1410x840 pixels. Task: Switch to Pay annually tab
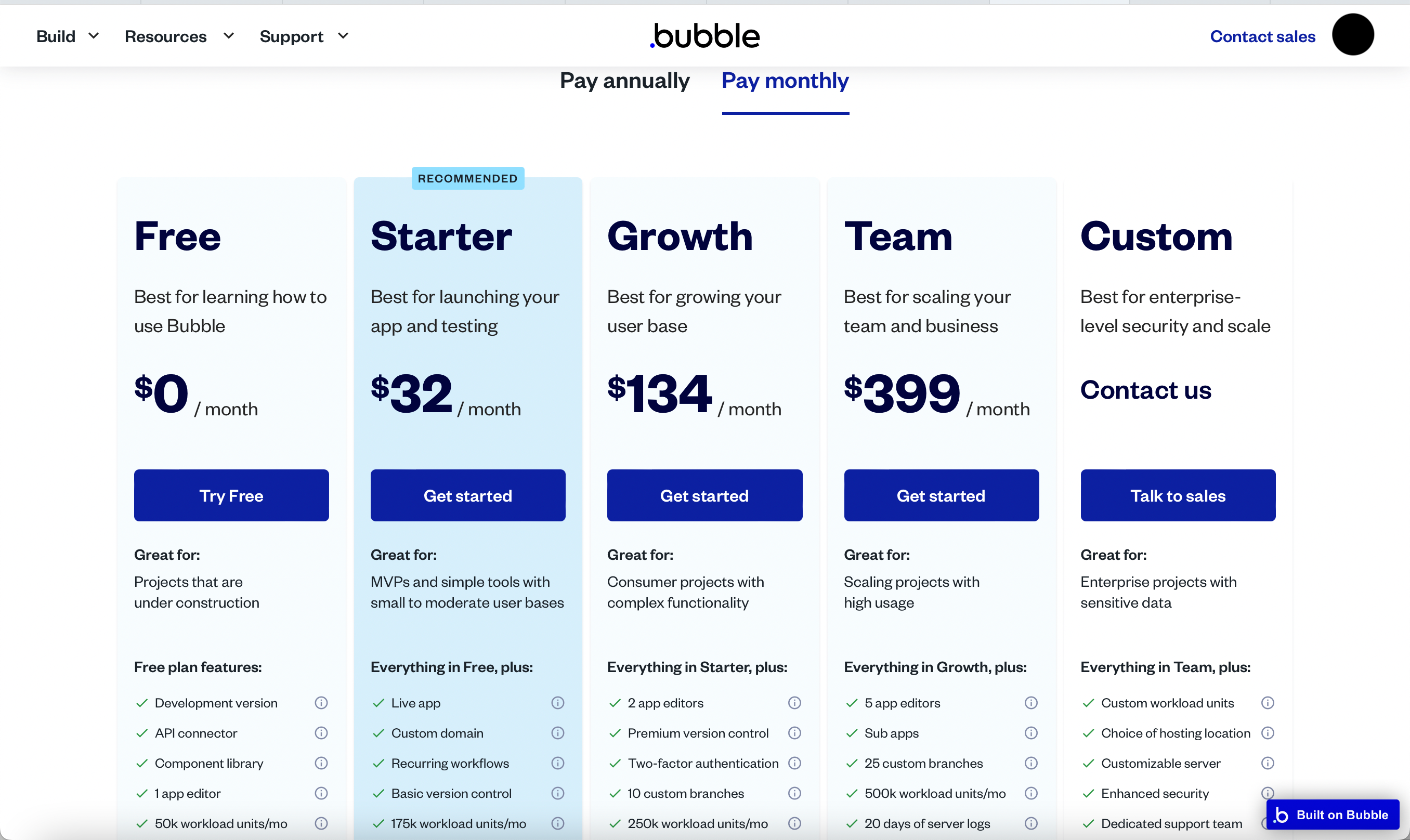pos(624,79)
